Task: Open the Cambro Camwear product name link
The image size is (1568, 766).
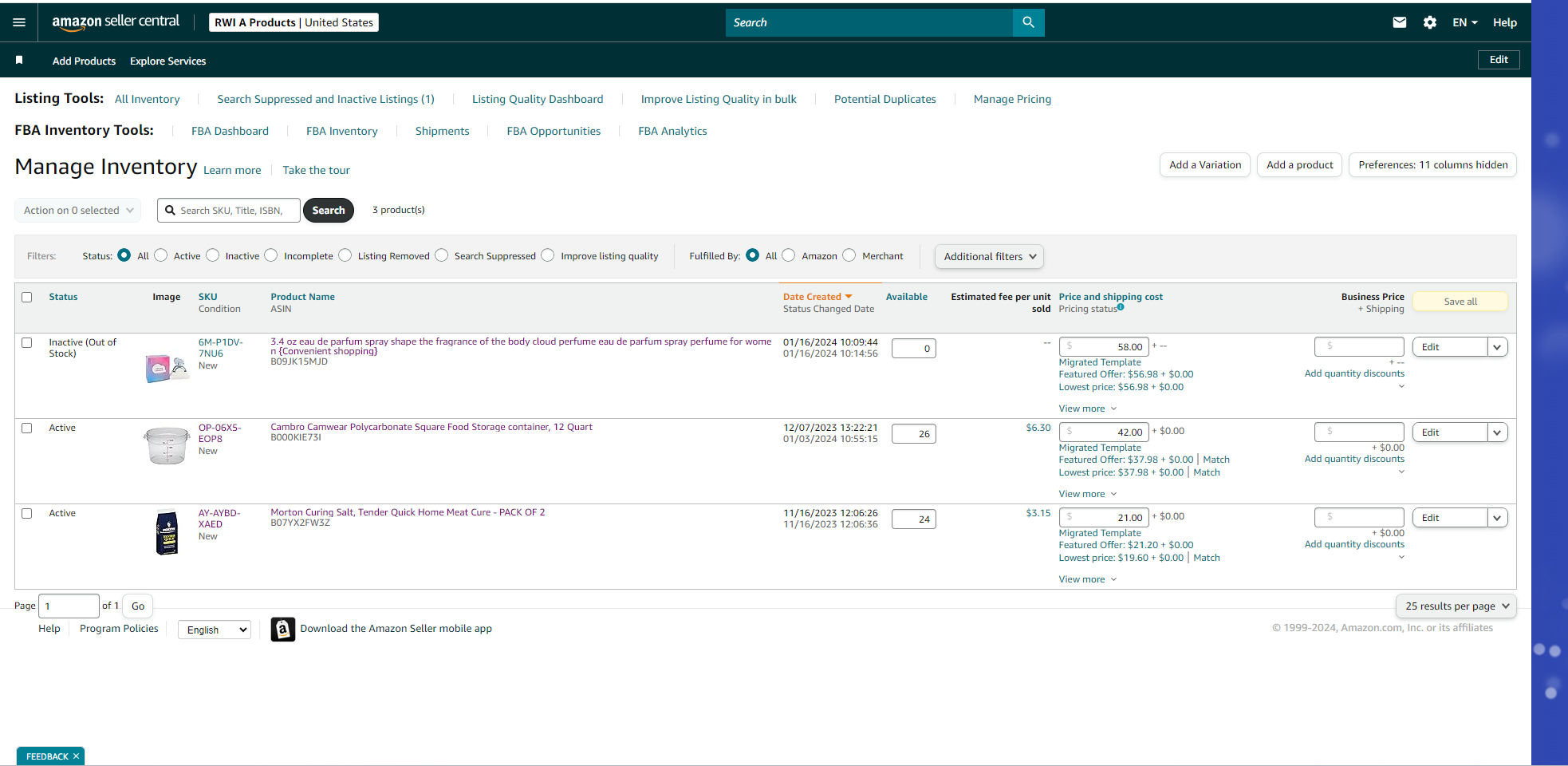Action: pyautogui.click(x=431, y=427)
